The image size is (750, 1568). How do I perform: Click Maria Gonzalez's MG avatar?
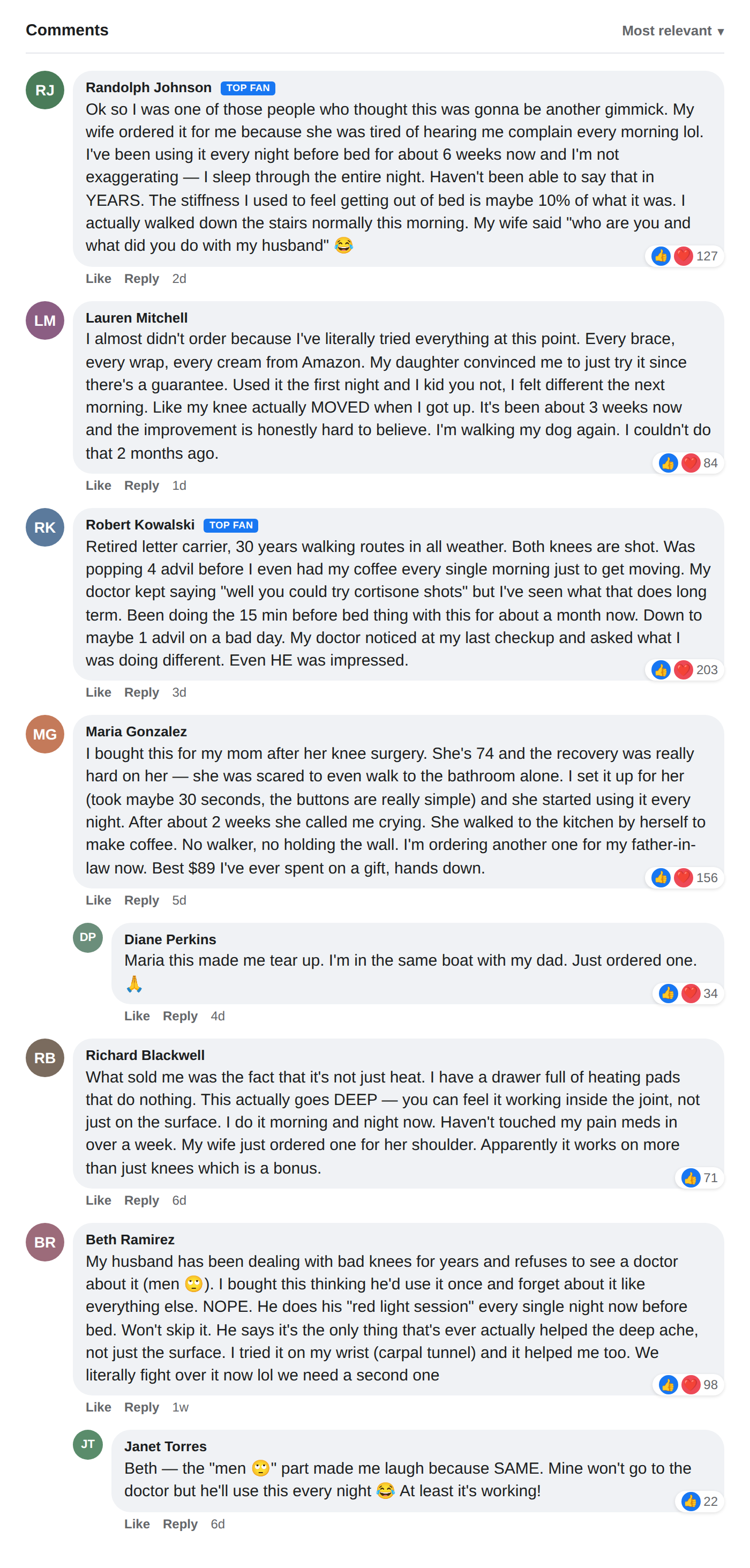click(x=45, y=734)
